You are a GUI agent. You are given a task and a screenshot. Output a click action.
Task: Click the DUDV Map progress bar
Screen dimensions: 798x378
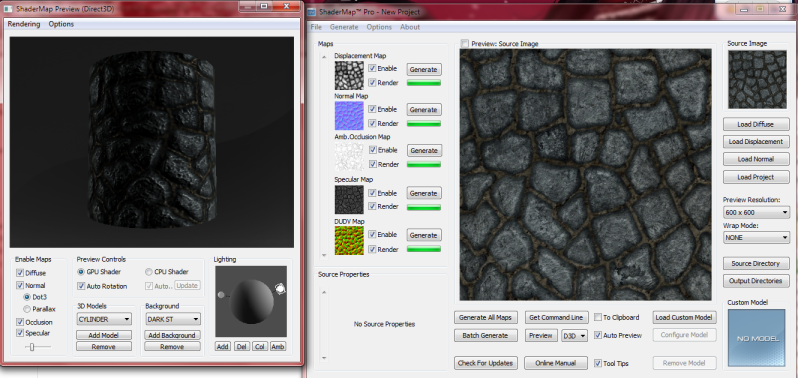[423, 249]
